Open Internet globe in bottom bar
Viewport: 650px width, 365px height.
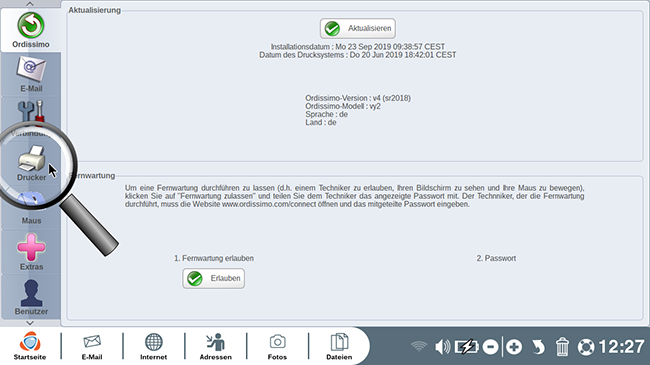coord(153,346)
